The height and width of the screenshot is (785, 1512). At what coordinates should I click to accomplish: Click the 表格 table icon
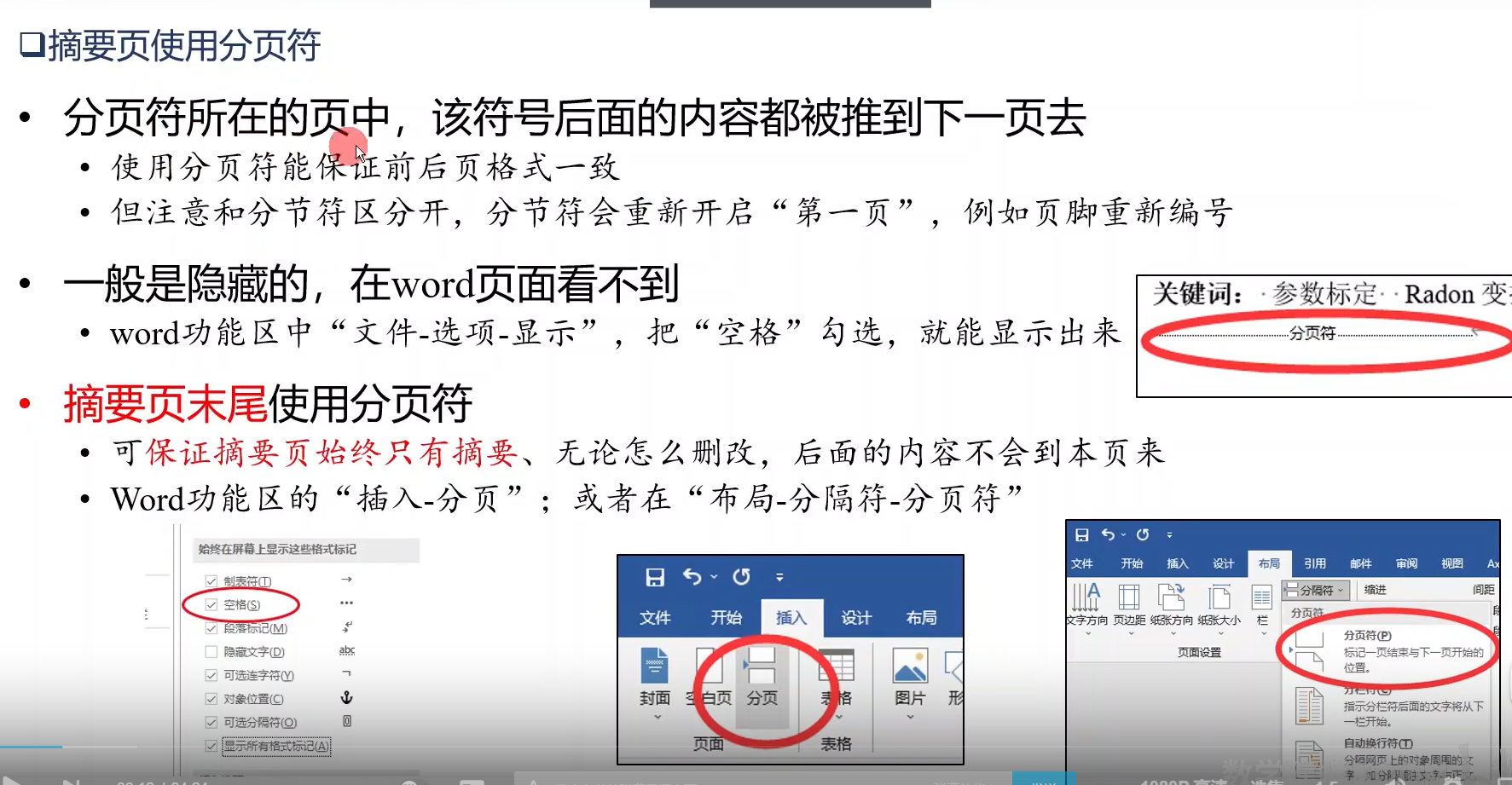pyautogui.click(x=837, y=665)
